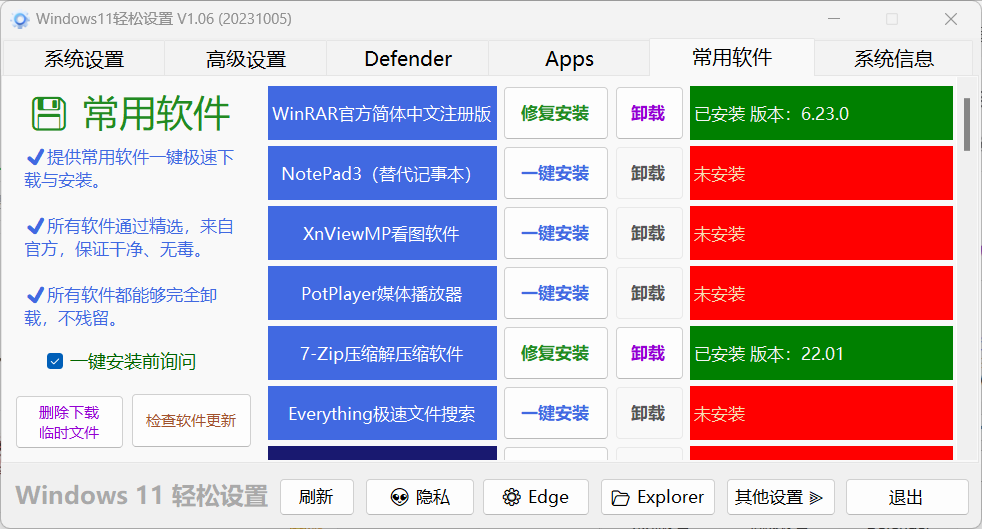Minimize the Windows11轻松设置 window
This screenshot has height=529, width=982.
(834, 19)
